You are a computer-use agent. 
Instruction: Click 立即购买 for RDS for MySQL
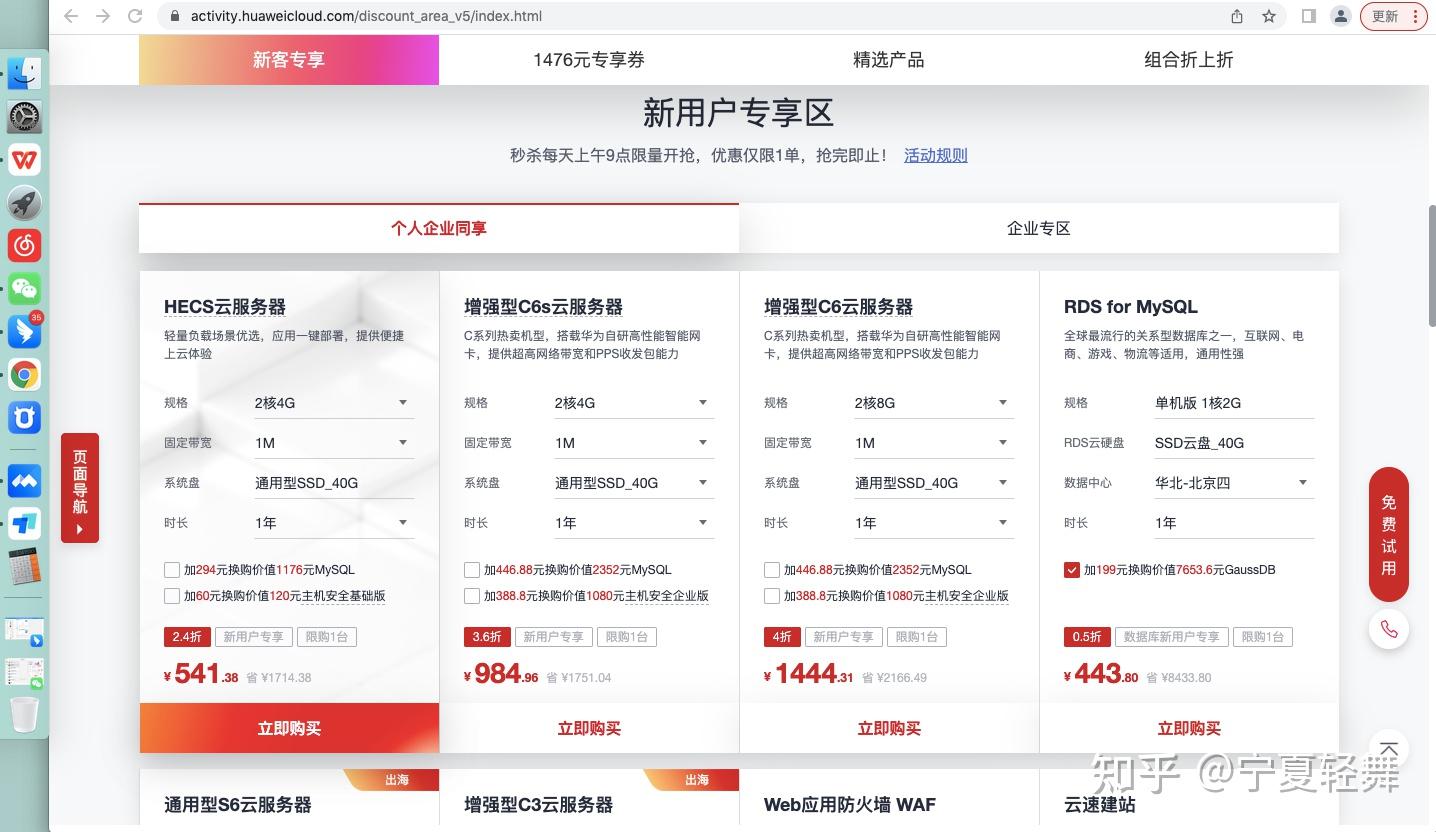point(1189,728)
